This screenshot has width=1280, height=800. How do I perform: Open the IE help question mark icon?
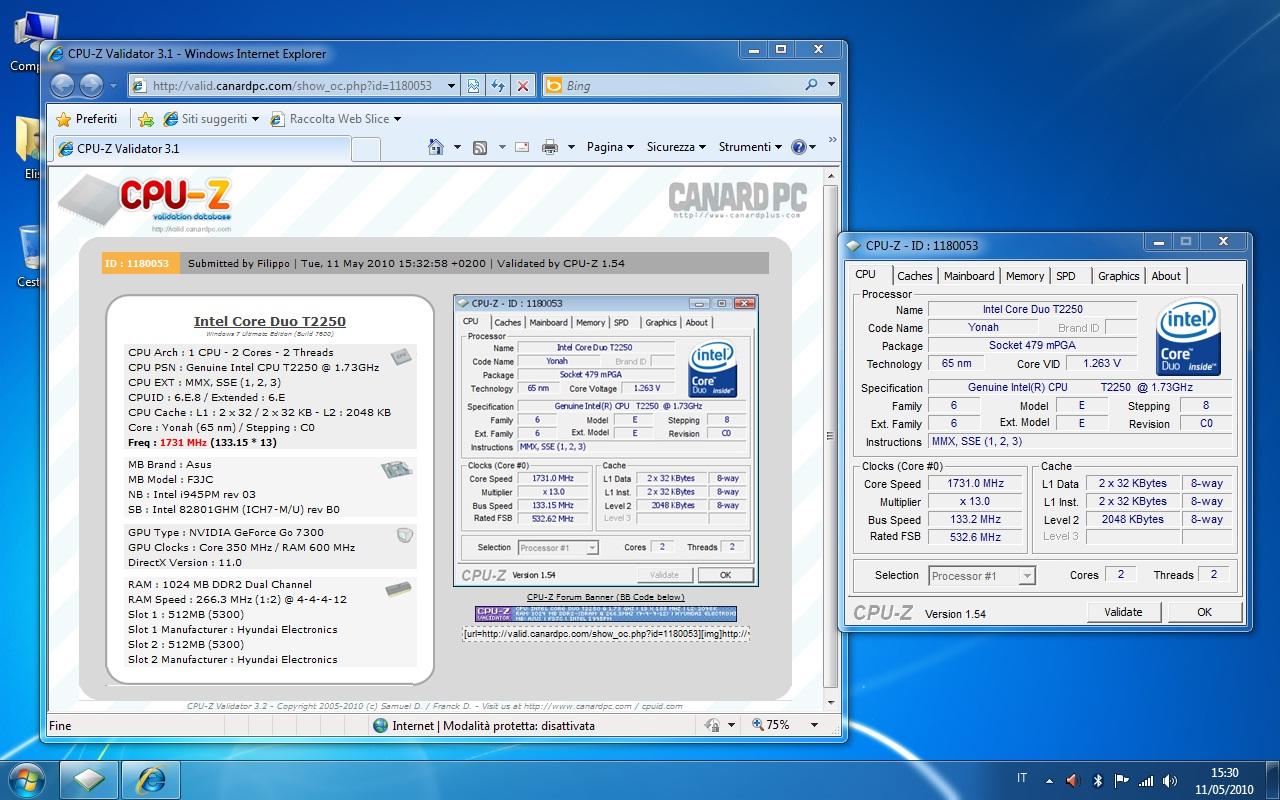pyautogui.click(x=798, y=147)
